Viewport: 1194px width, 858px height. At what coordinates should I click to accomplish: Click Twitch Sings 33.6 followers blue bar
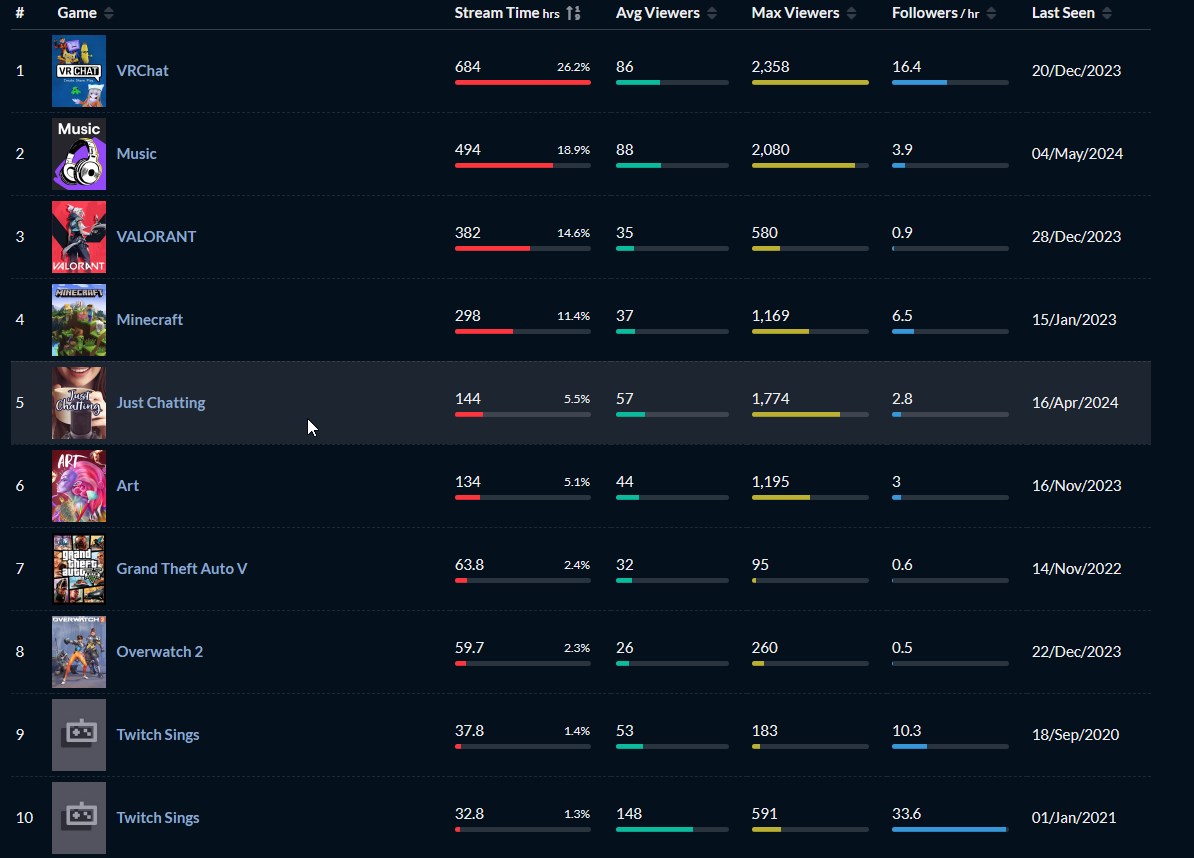pos(949,829)
